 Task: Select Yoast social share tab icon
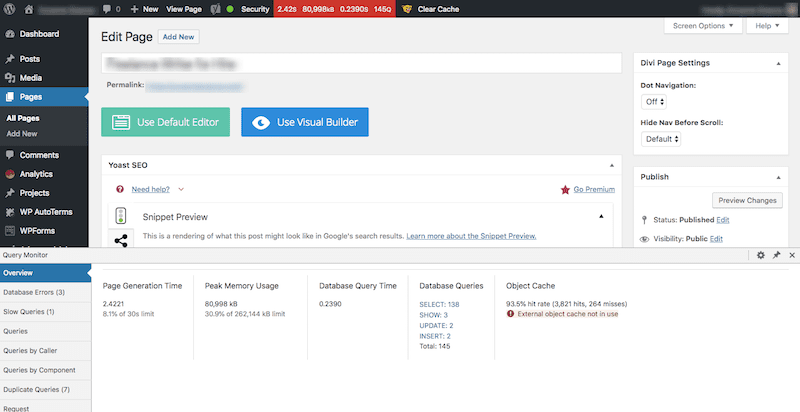tap(121, 241)
